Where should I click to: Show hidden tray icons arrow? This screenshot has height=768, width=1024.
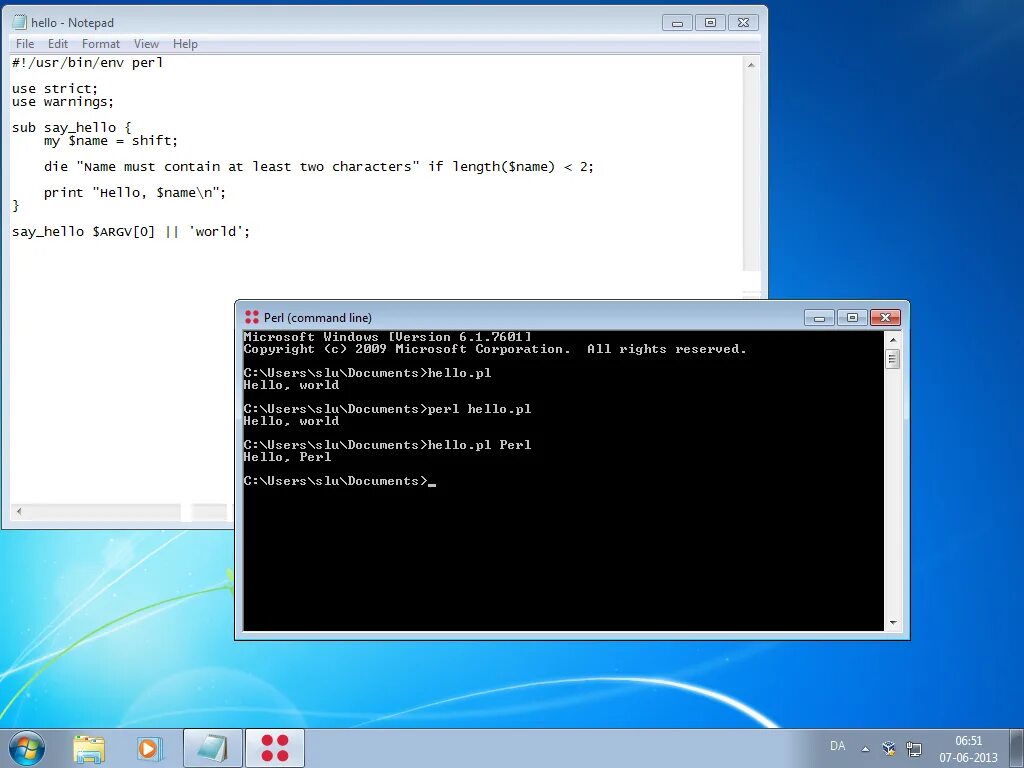[x=865, y=749]
